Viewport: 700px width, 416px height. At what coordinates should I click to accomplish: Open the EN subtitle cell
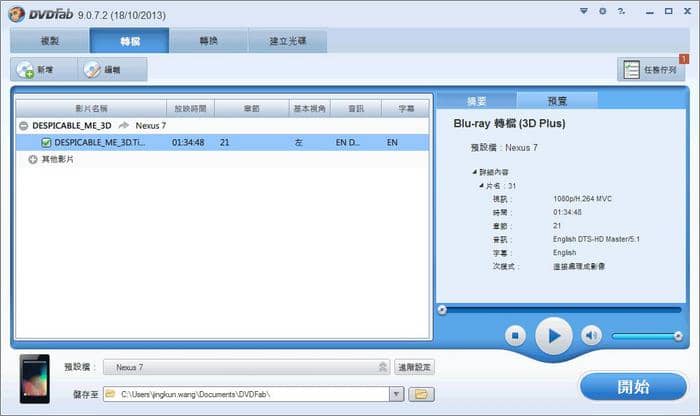tap(392, 142)
